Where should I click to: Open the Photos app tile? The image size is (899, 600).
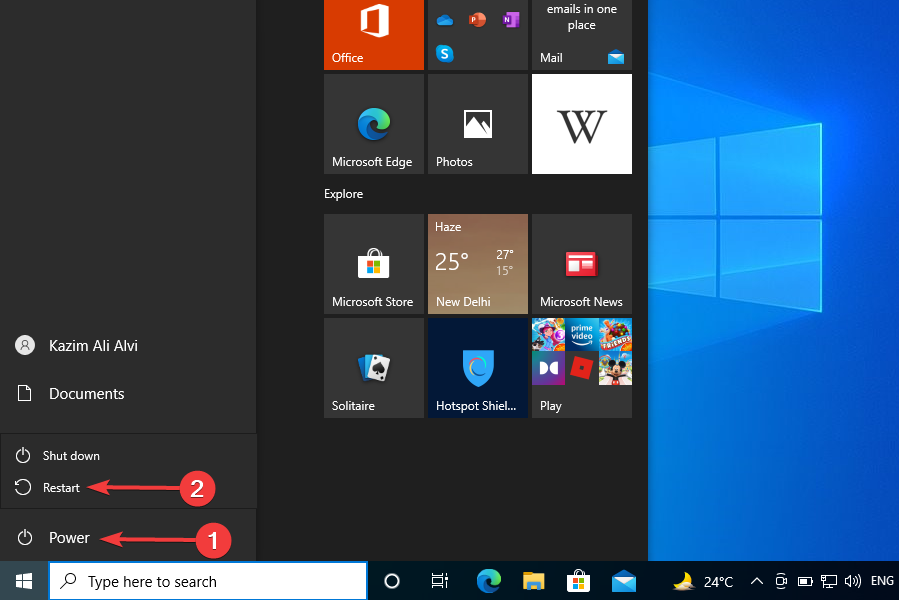(x=477, y=124)
